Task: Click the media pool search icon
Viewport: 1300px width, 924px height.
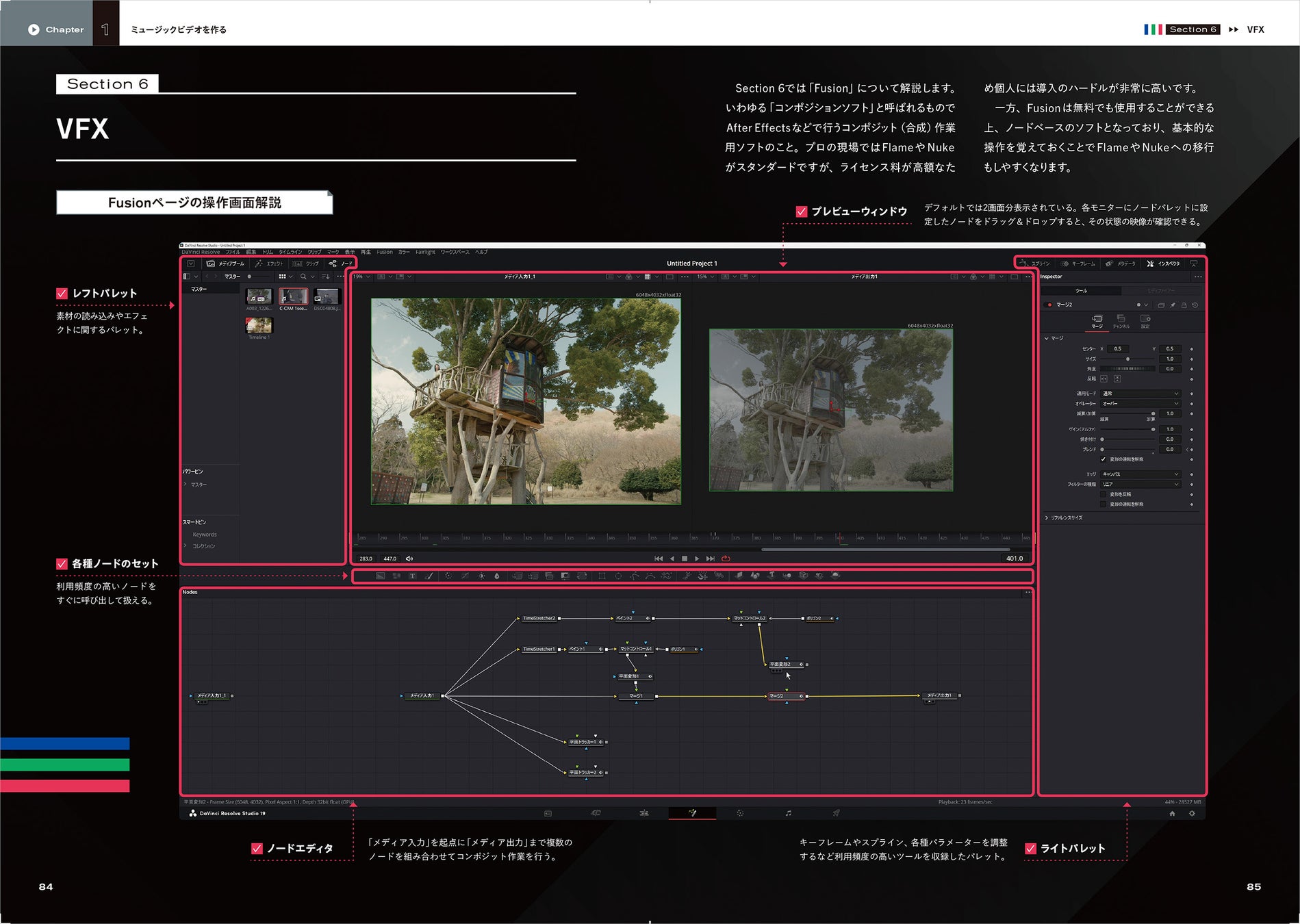Action: point(303,277)
